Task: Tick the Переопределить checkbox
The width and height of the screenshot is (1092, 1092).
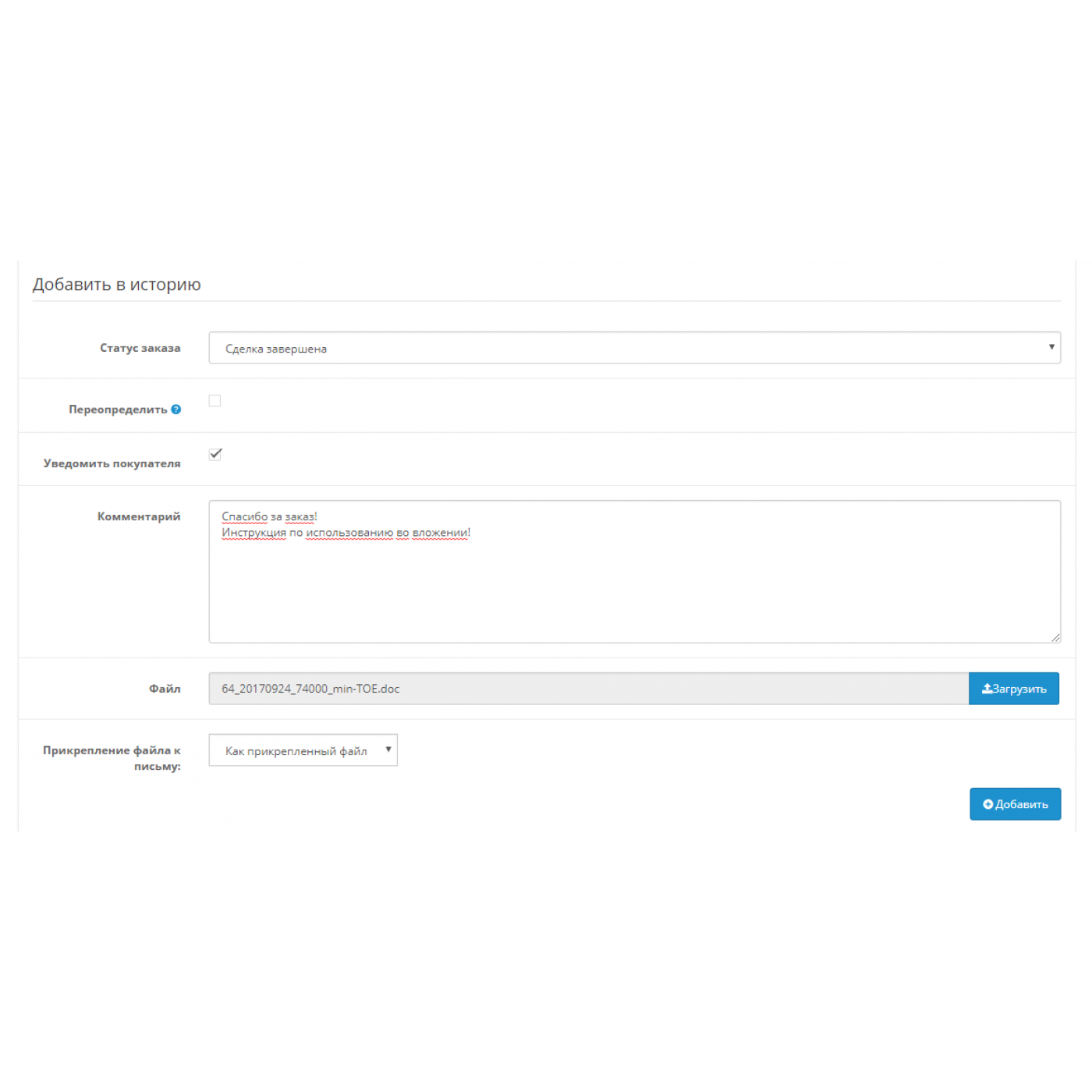Action: [x=215, y=401]
